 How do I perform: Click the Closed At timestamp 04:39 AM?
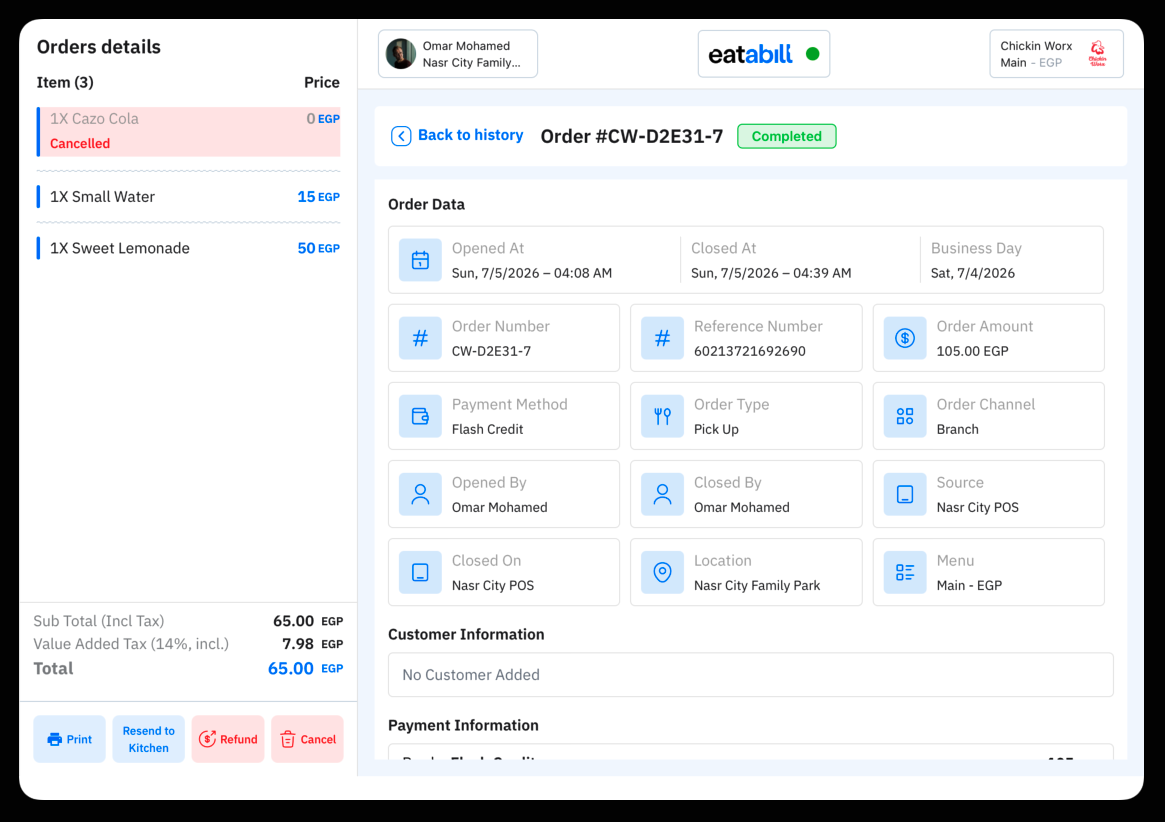click(771, 273)
